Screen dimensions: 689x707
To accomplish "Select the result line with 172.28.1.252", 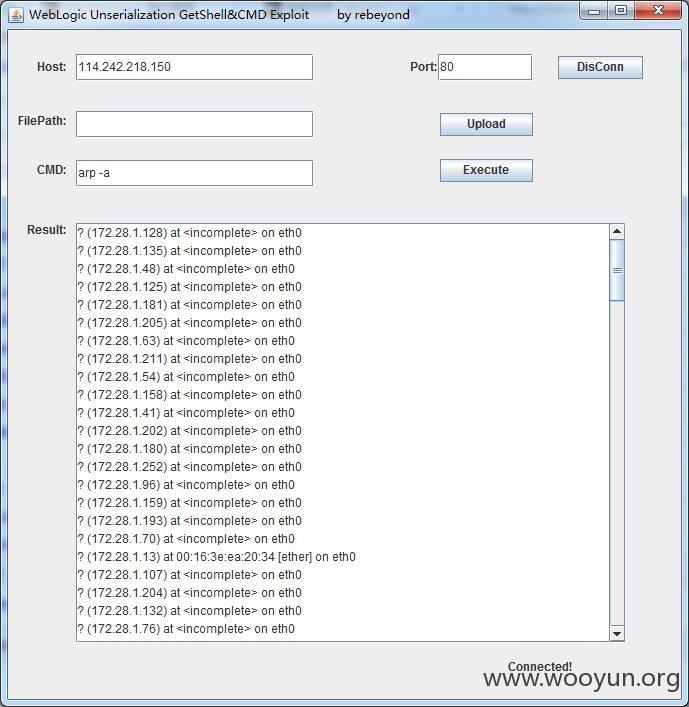I will click(x=189, y=467).
